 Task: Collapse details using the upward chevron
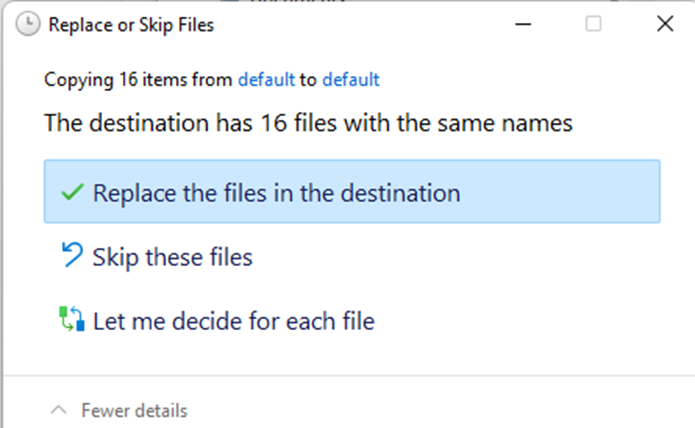click(x=59, y=410)
